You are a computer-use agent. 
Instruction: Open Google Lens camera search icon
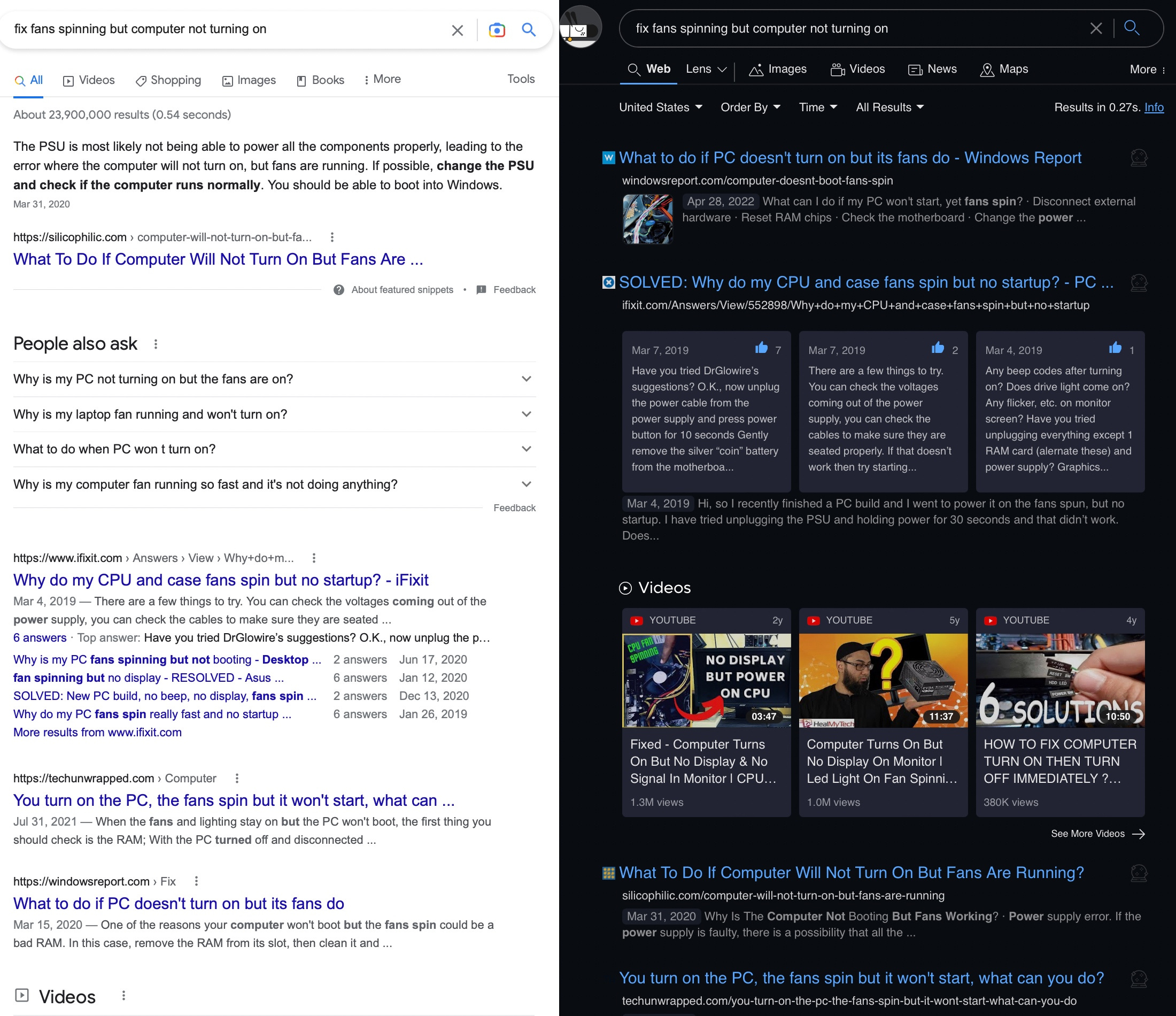point(497,29)
